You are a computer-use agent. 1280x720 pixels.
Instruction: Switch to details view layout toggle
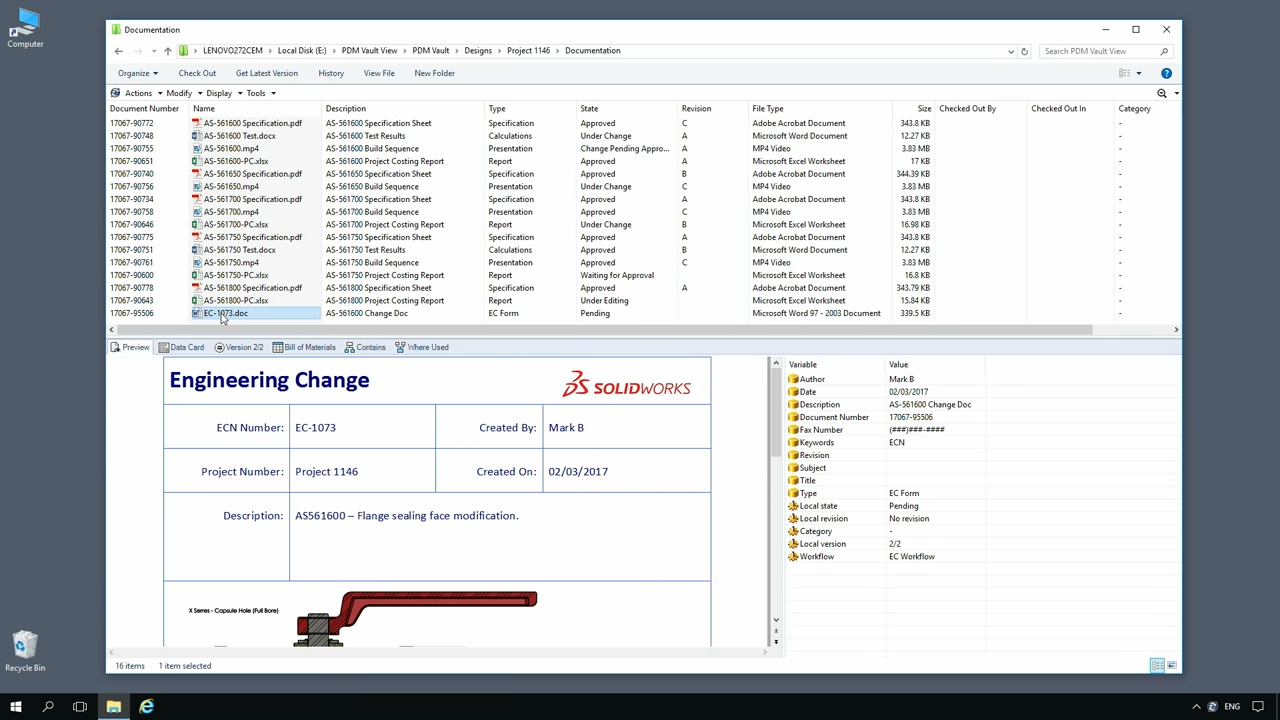pos(1156,665)
